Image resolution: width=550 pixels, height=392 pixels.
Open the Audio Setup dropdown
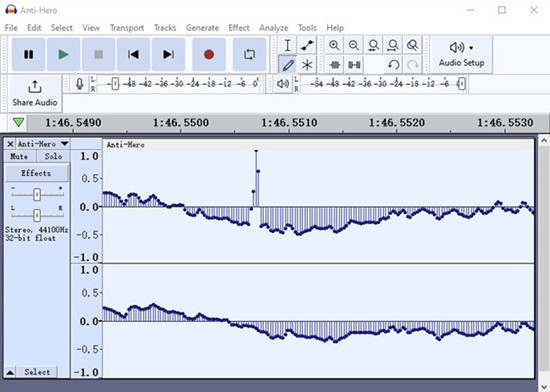[x=462, y=55]
